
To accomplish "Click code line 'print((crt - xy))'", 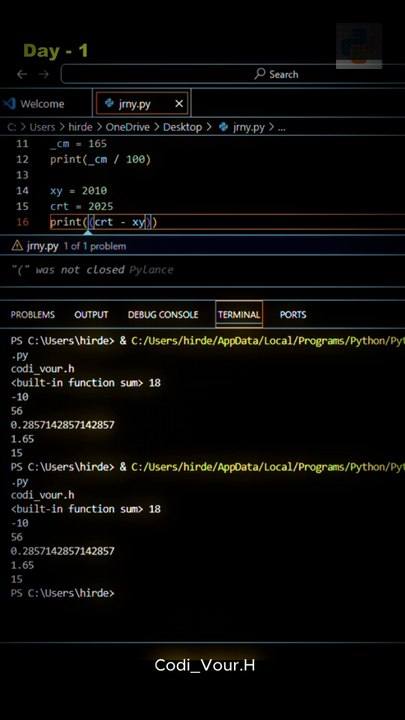I will pos(104,222).
